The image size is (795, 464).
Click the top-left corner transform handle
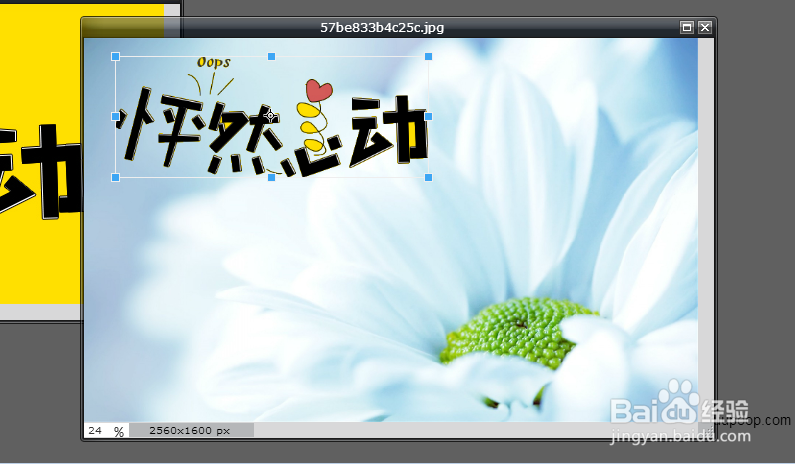[116, 56]
